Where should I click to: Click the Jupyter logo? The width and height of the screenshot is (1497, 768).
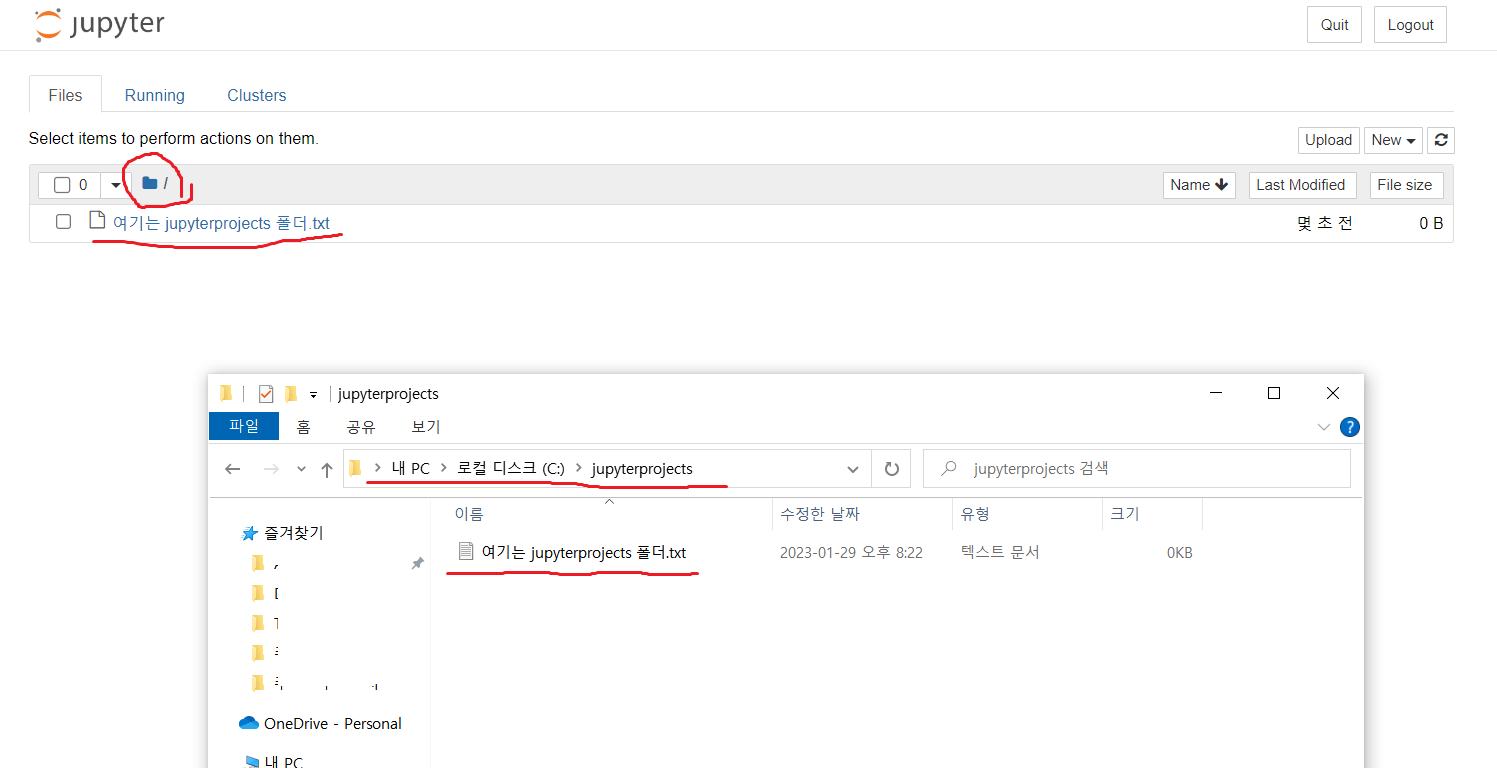coord(99,25)
